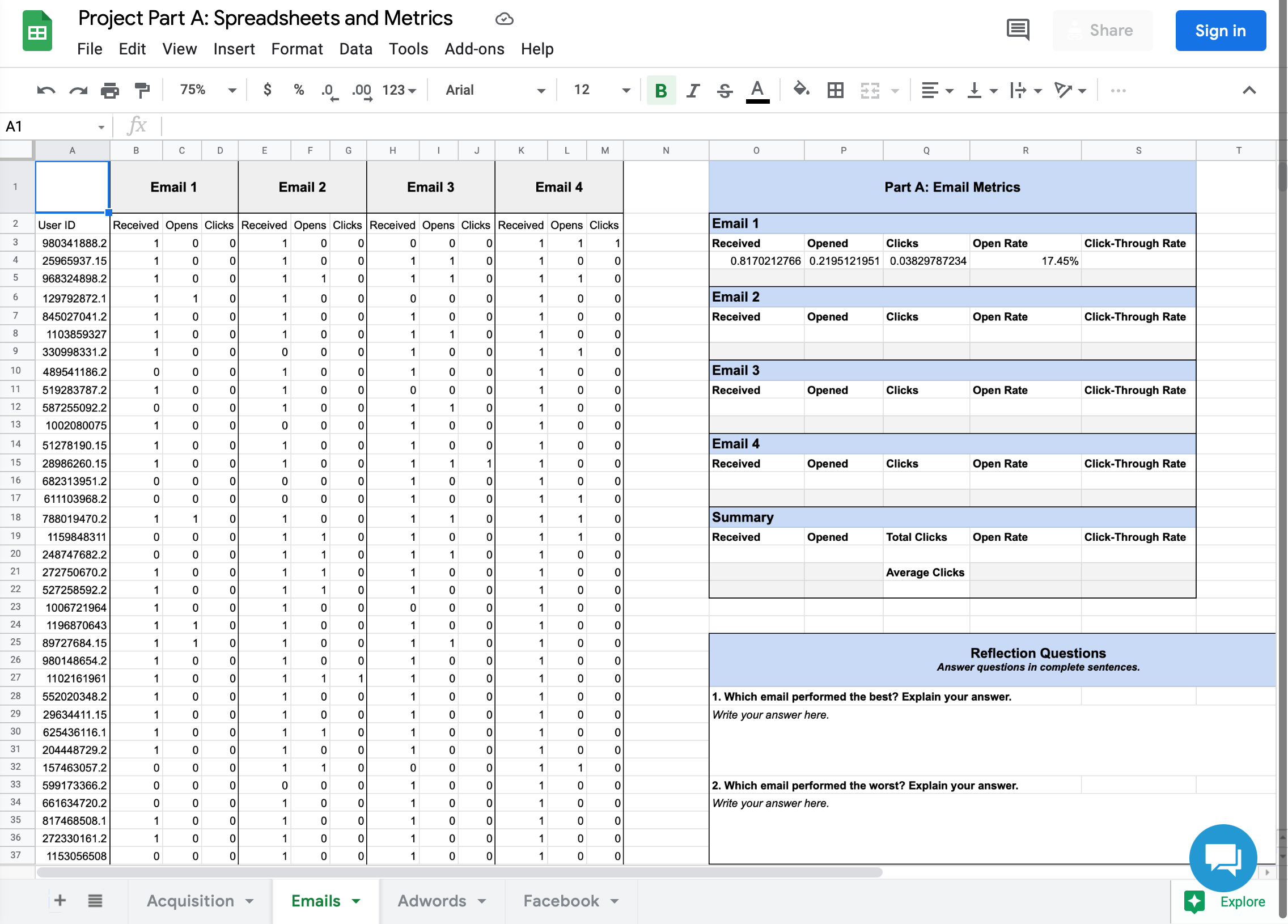Open the all sheets list icon

pos(95,901)
